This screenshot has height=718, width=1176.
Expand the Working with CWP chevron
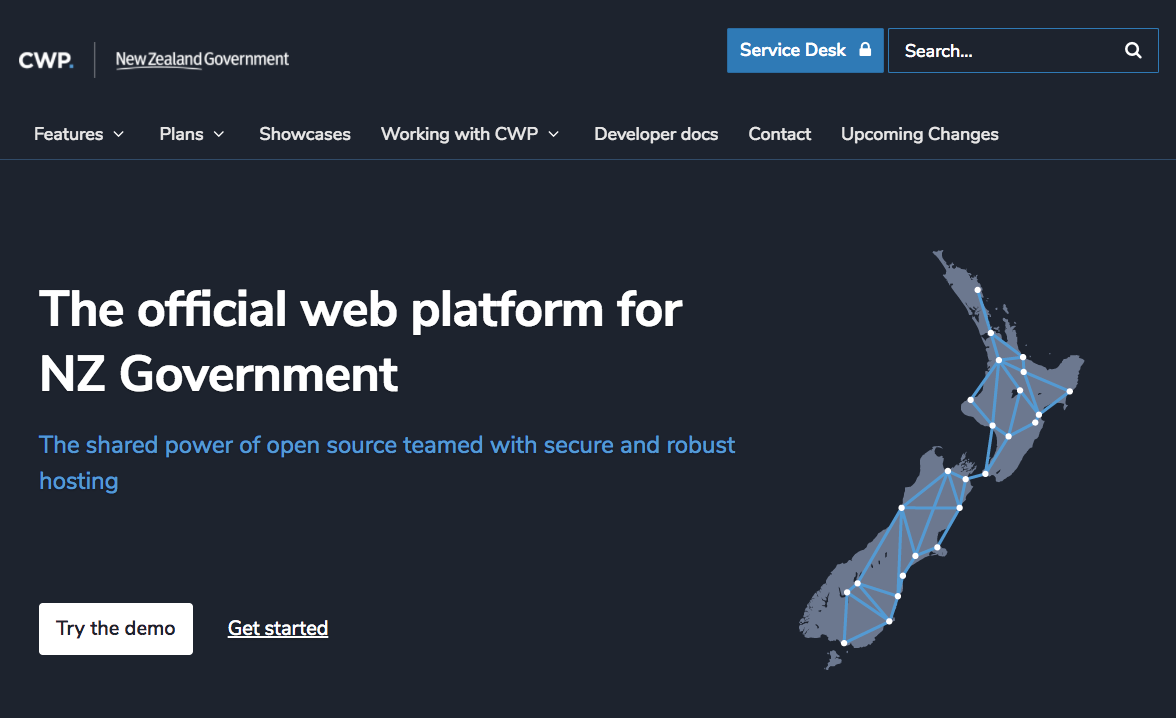[554, 133]
